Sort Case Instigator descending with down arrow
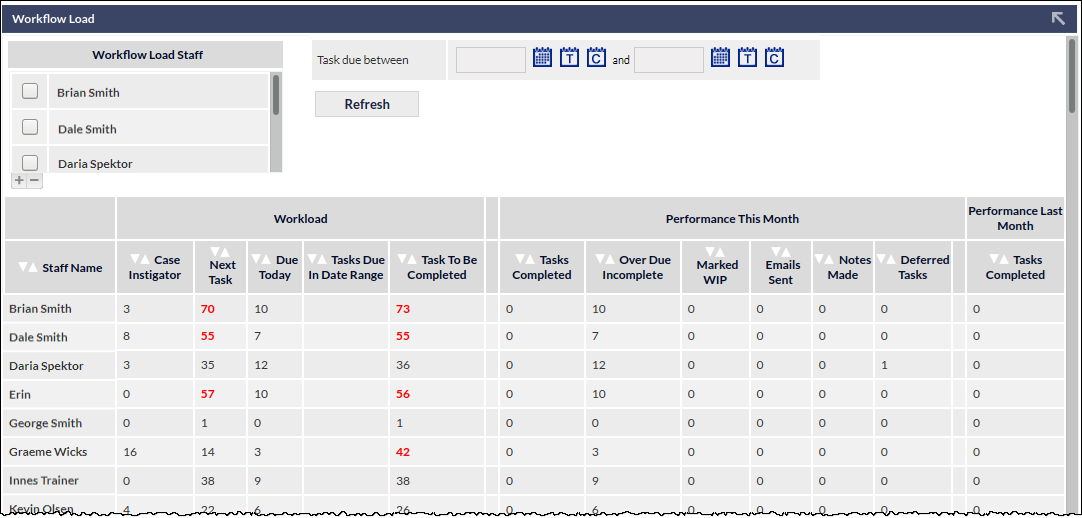 coord(135,260)
